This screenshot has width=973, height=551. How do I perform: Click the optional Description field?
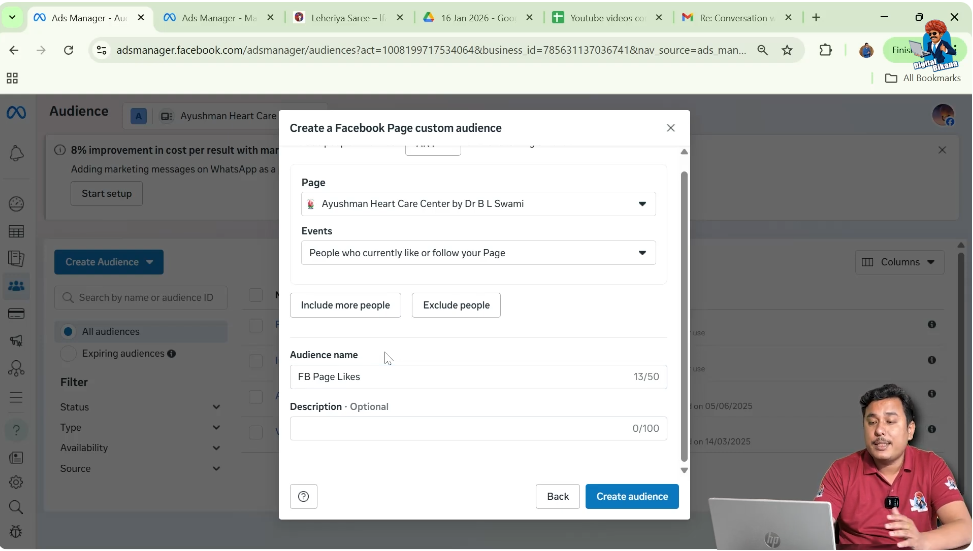(x=478, y=428)
